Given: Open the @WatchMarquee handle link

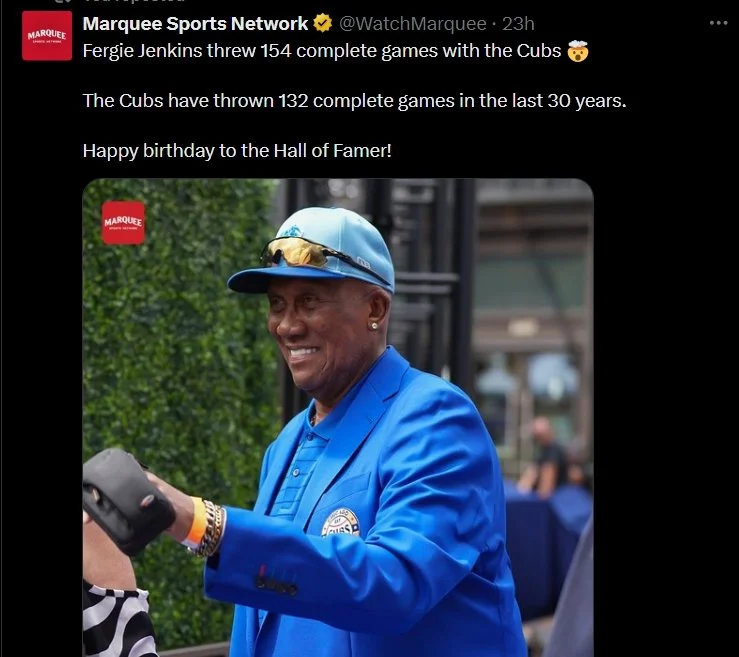Looking at the screenshot, I should 412,24.
